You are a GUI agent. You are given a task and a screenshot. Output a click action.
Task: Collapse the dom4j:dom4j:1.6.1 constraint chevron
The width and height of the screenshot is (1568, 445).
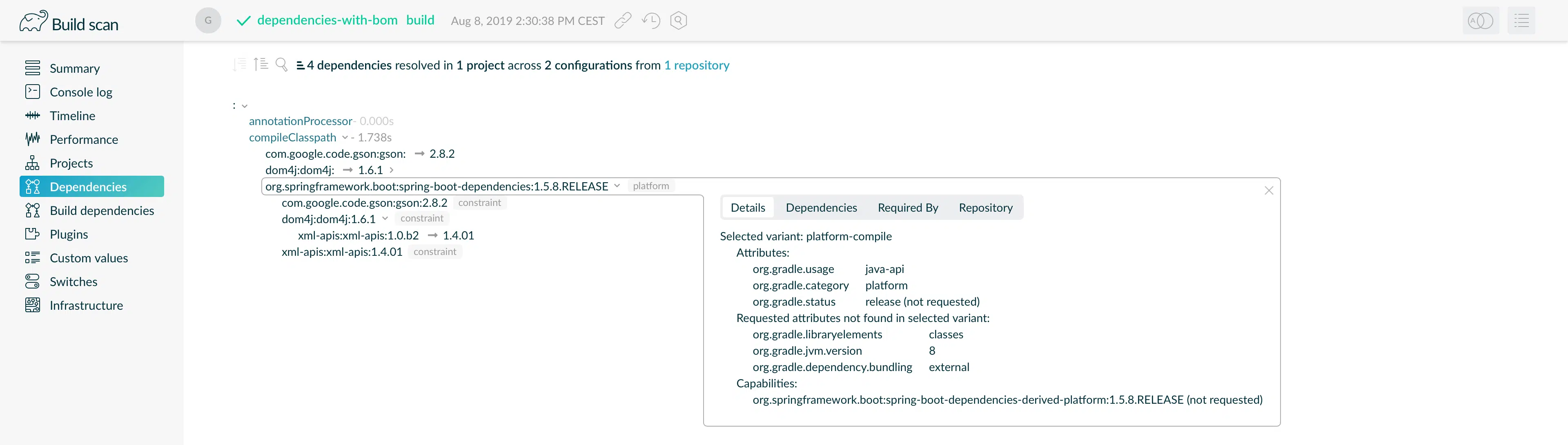(x=385, y=219)
